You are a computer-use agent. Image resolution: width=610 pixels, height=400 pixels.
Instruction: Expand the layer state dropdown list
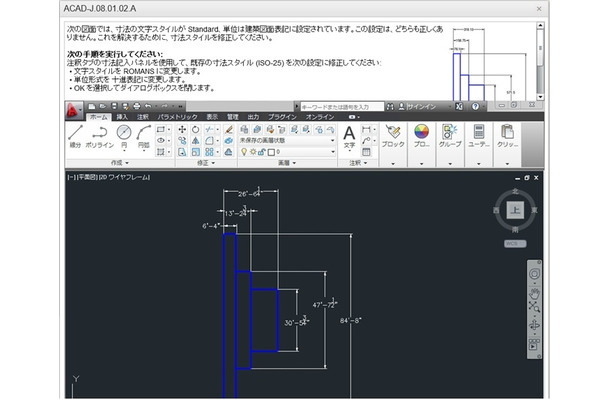coord(331,141)
